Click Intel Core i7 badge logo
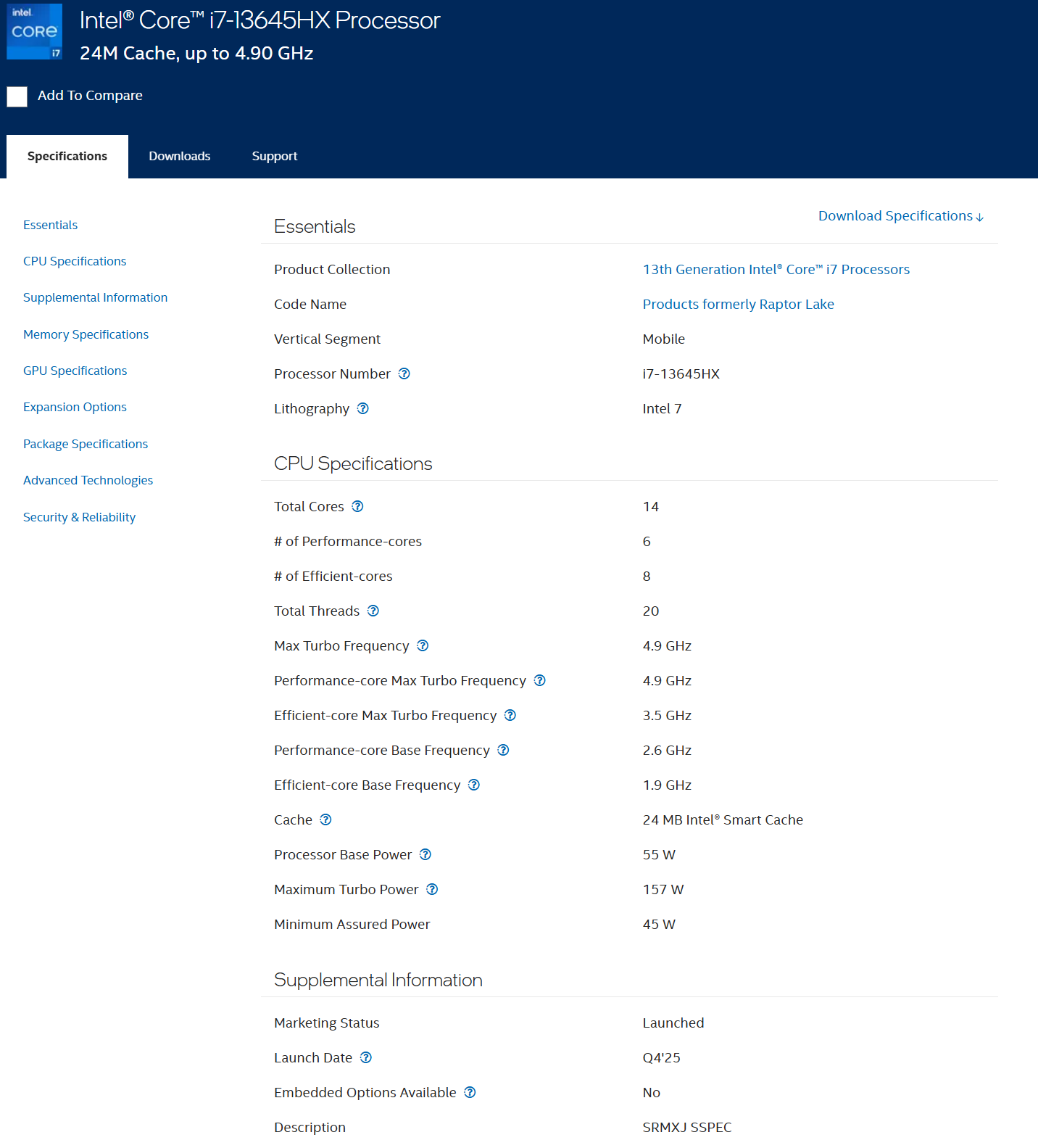The image size is (1038, 1148). click(34, 32)
